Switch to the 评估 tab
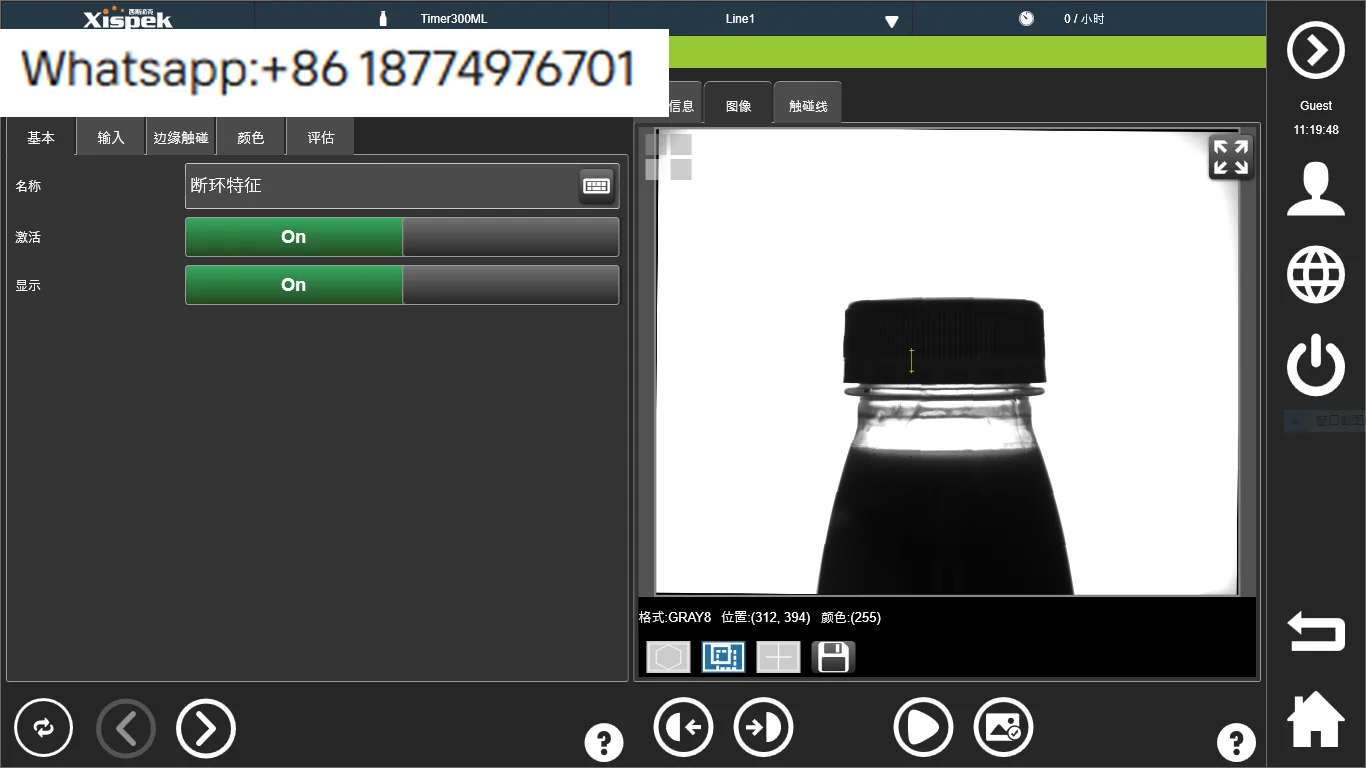The height and width of the screenshot is (768, 1366). (320, 136)
